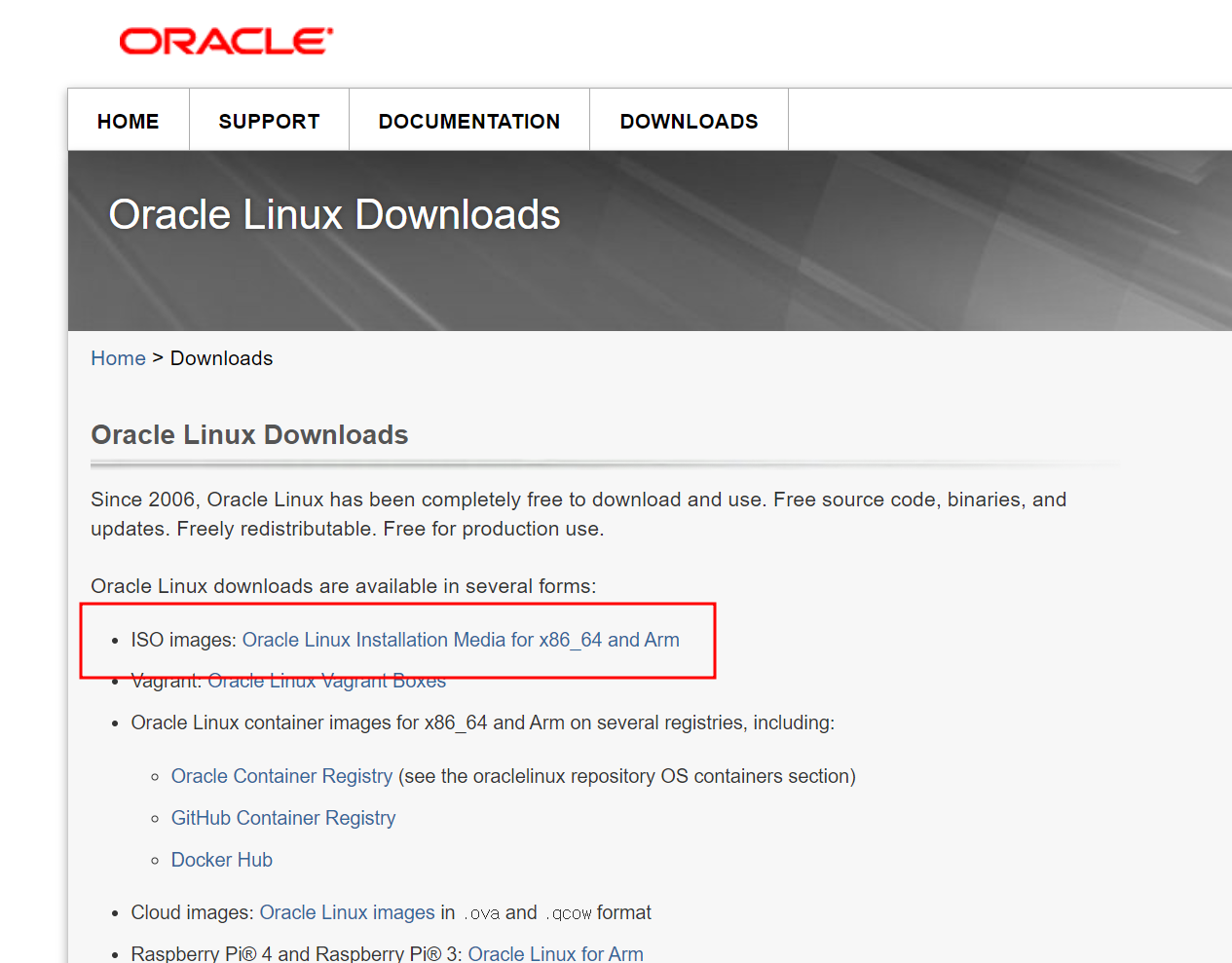Open Oracle Container Registry link
This screenshot has height=963, width=1232.
point(281,776)
